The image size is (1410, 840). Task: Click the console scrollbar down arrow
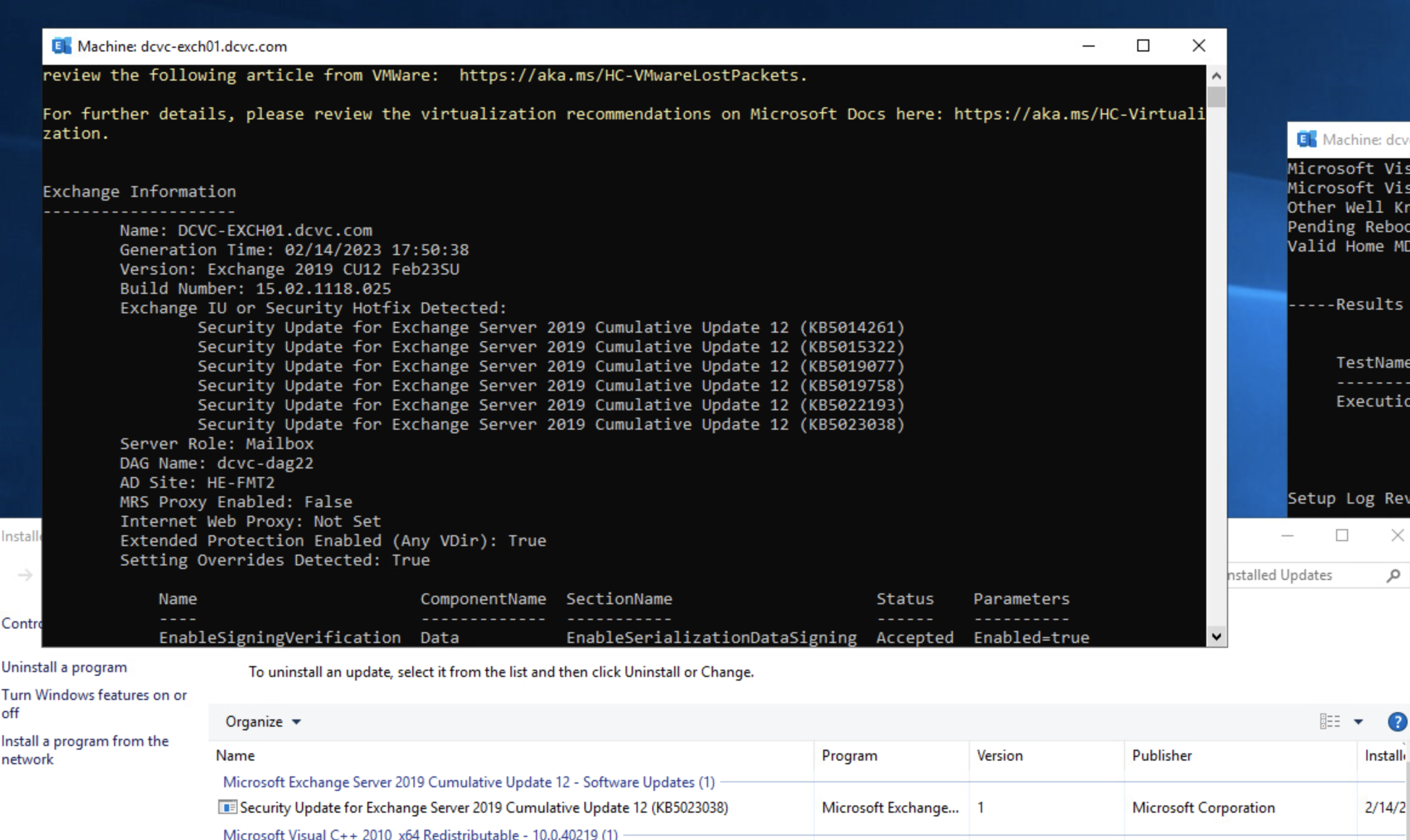click(1216, 636)
